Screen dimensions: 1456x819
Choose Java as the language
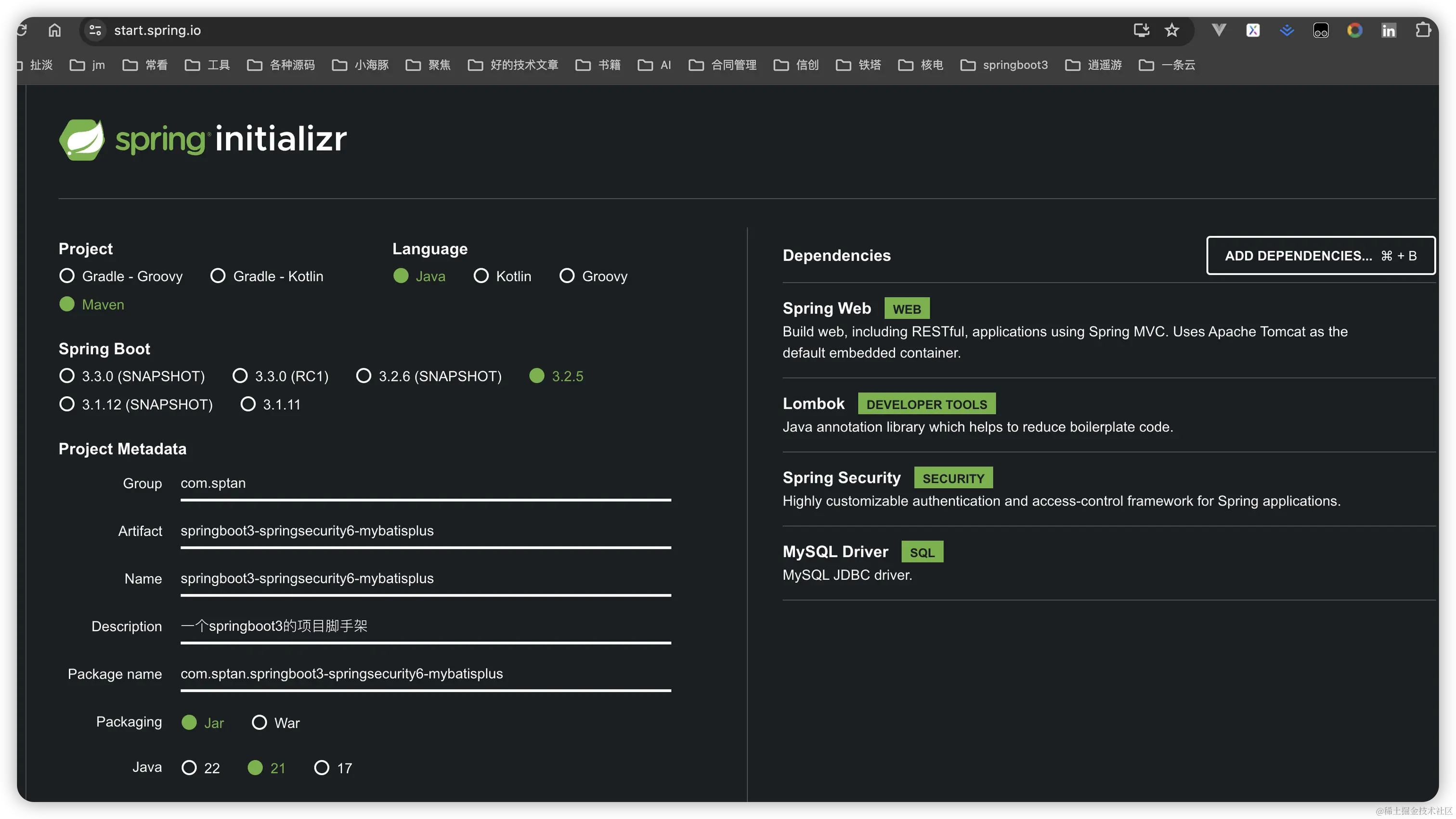[419, 276]
